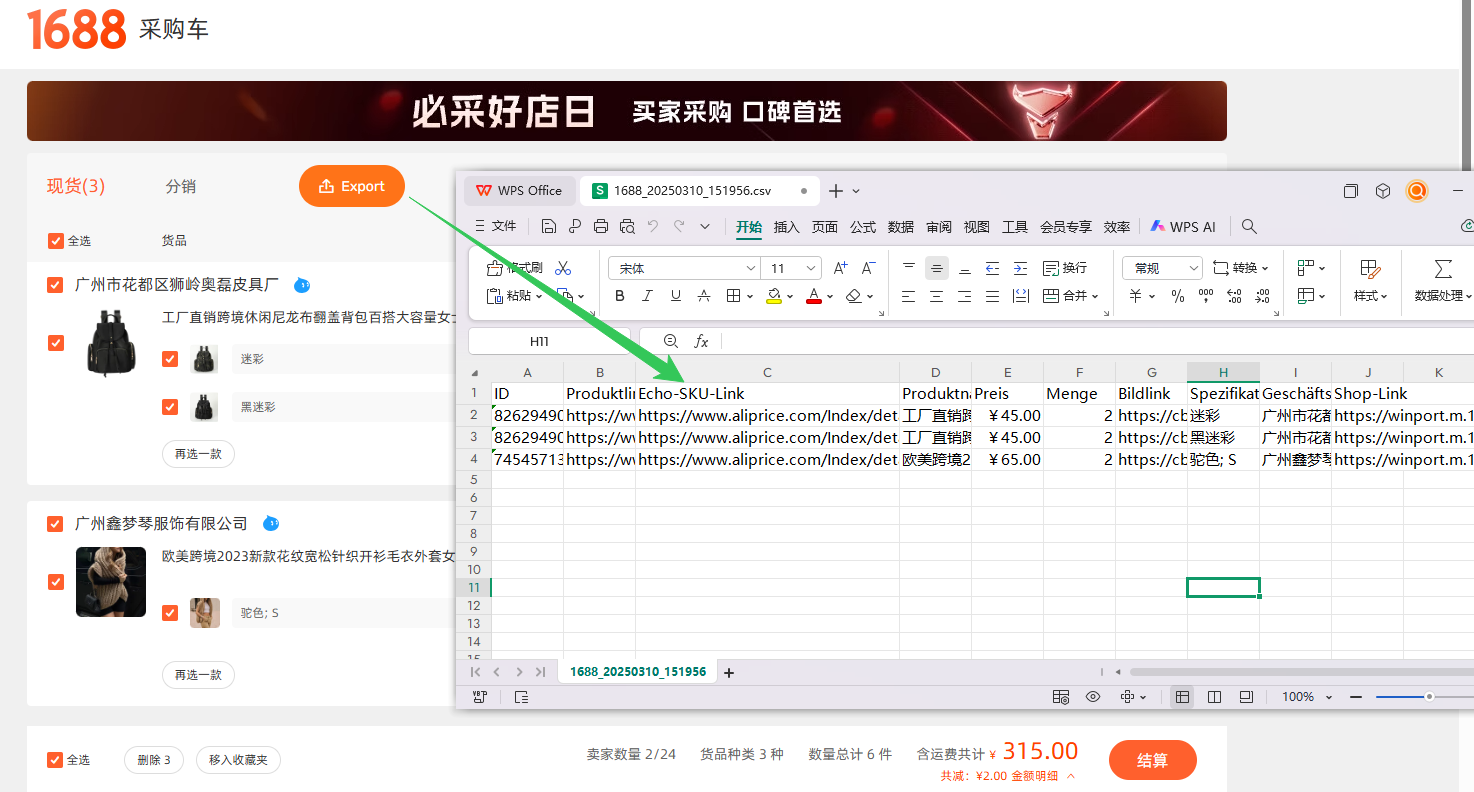Uncheck the backpack product checkbox
The image size is (1474, 792).
pos(56,343)
